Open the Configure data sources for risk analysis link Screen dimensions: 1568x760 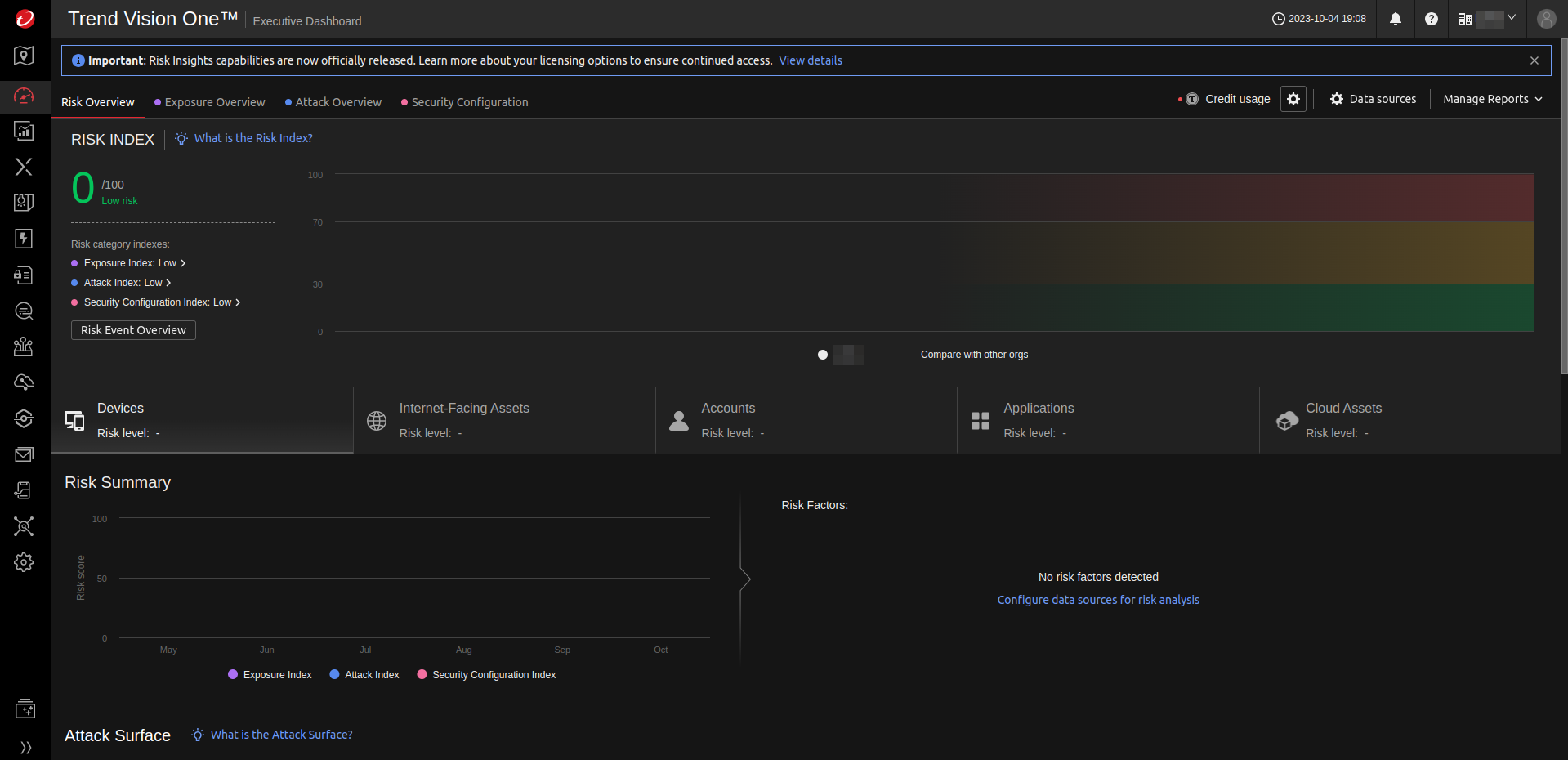click(1097, 599)
